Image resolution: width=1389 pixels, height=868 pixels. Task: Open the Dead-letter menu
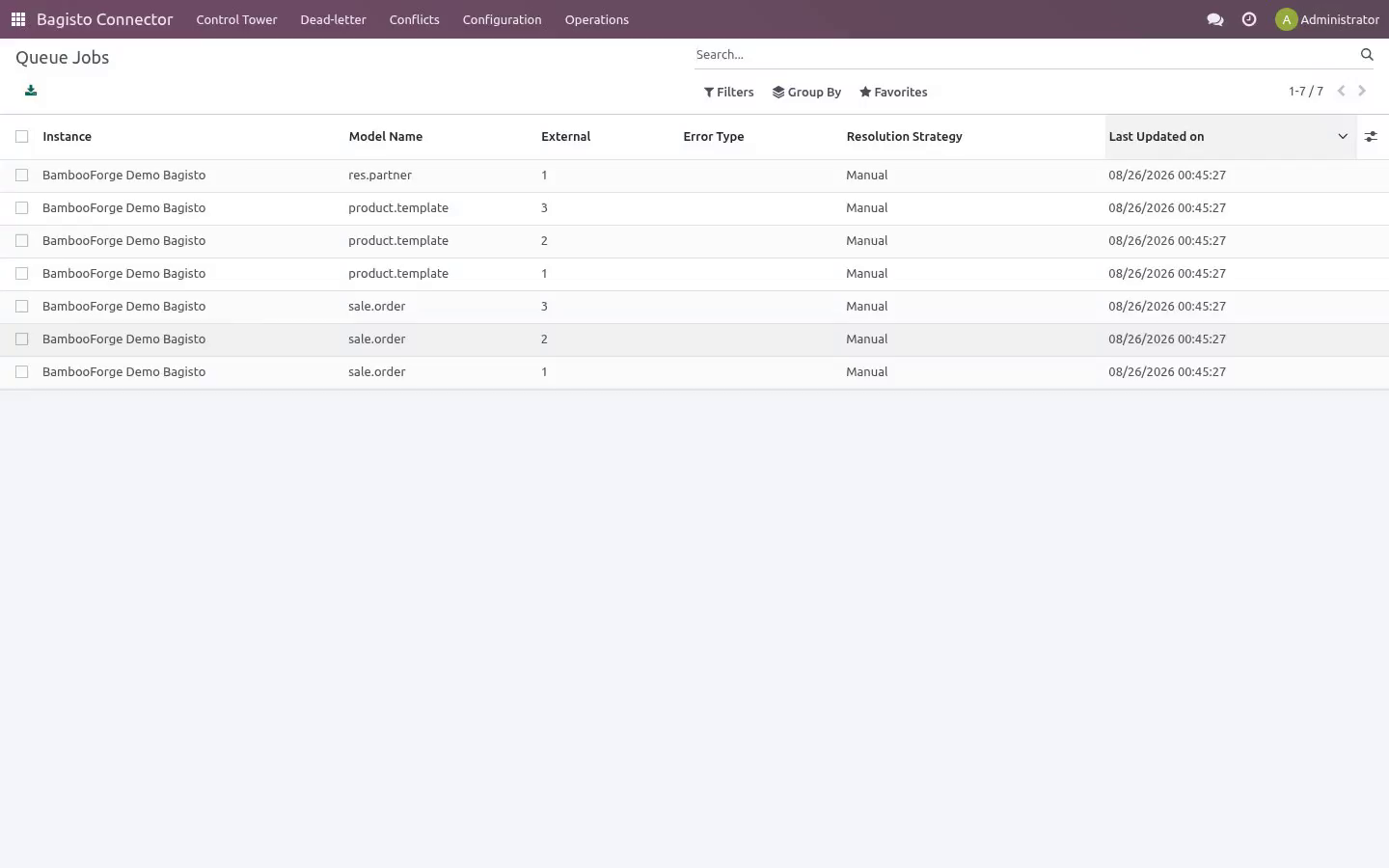pos(333,19)
